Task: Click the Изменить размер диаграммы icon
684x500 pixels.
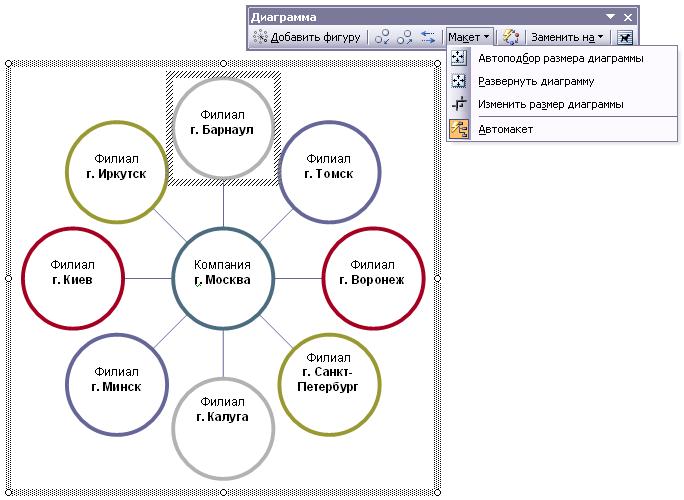Action: coord(459,104)
